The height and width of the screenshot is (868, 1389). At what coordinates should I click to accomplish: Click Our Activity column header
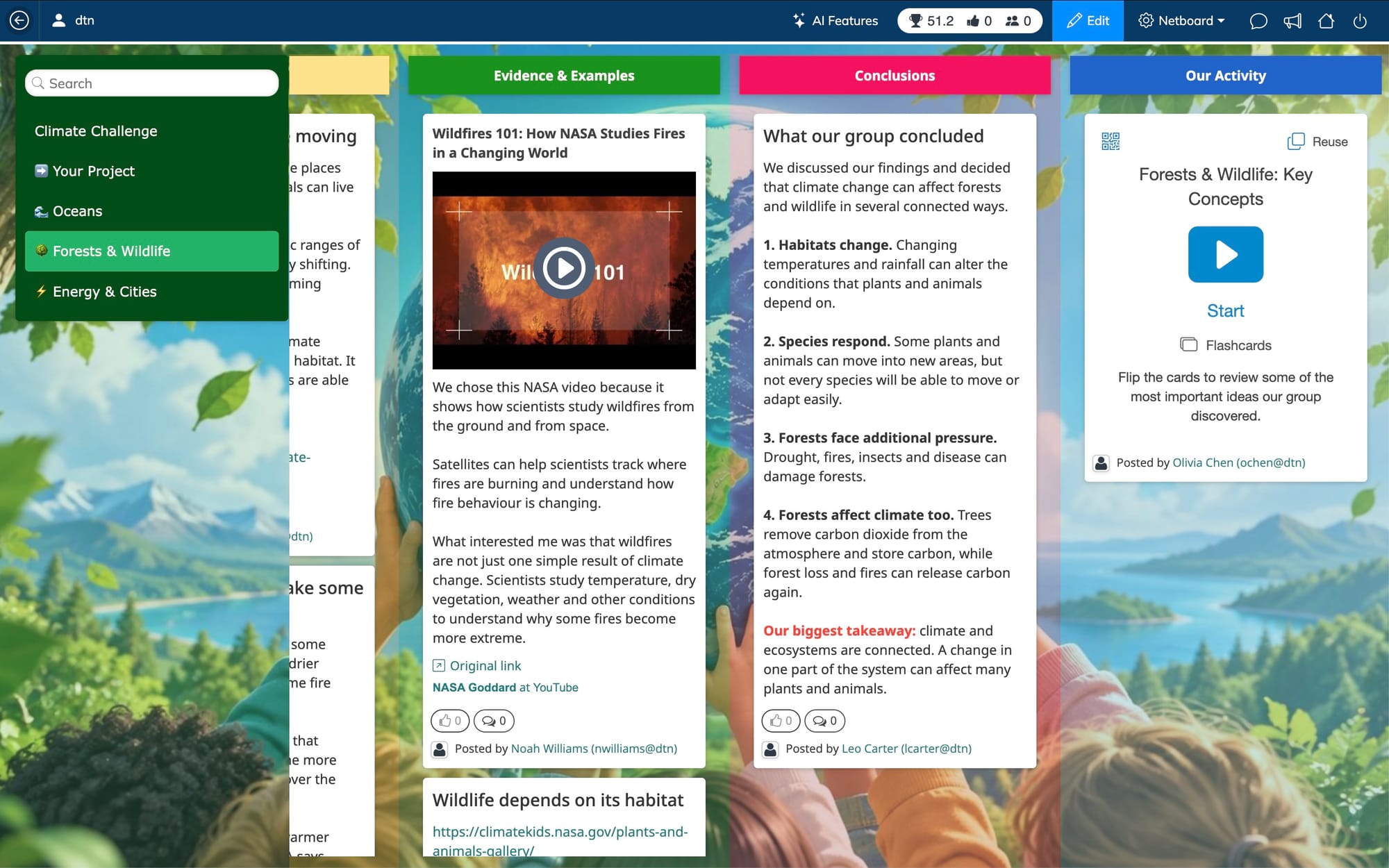coord(1225,76)
